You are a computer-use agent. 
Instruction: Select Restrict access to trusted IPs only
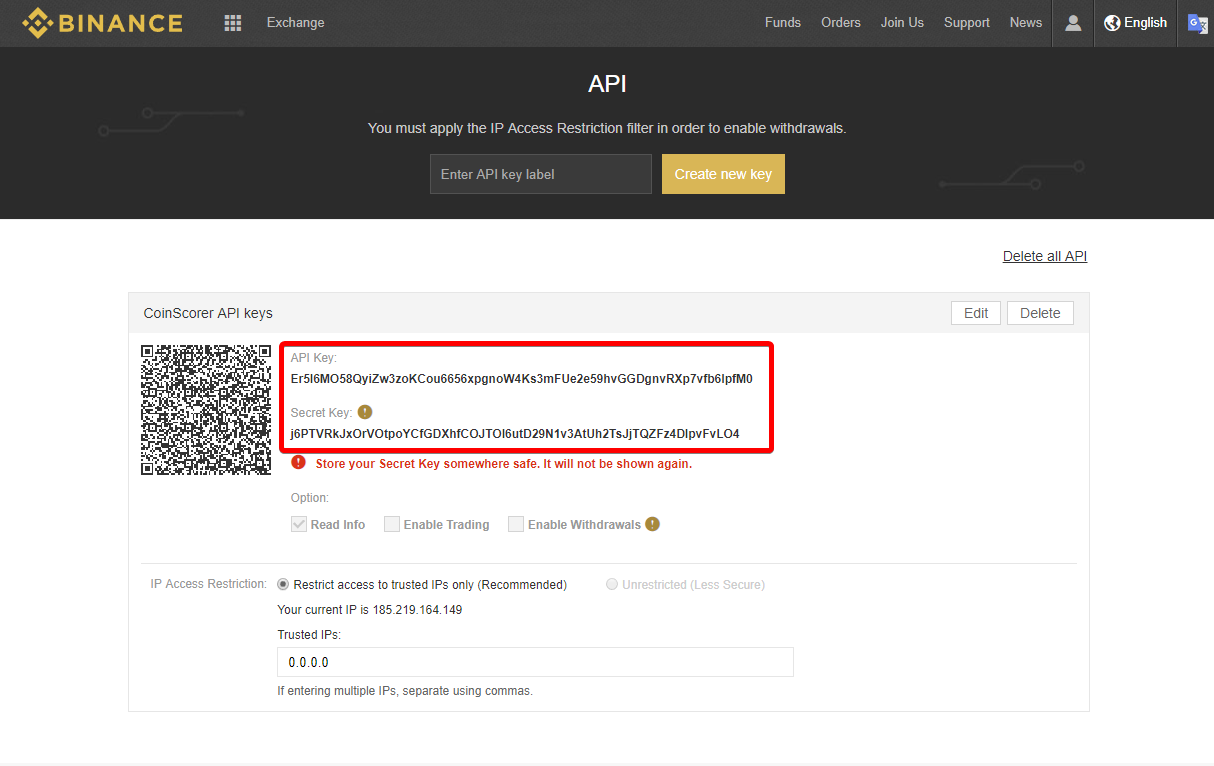pos(283,584)
